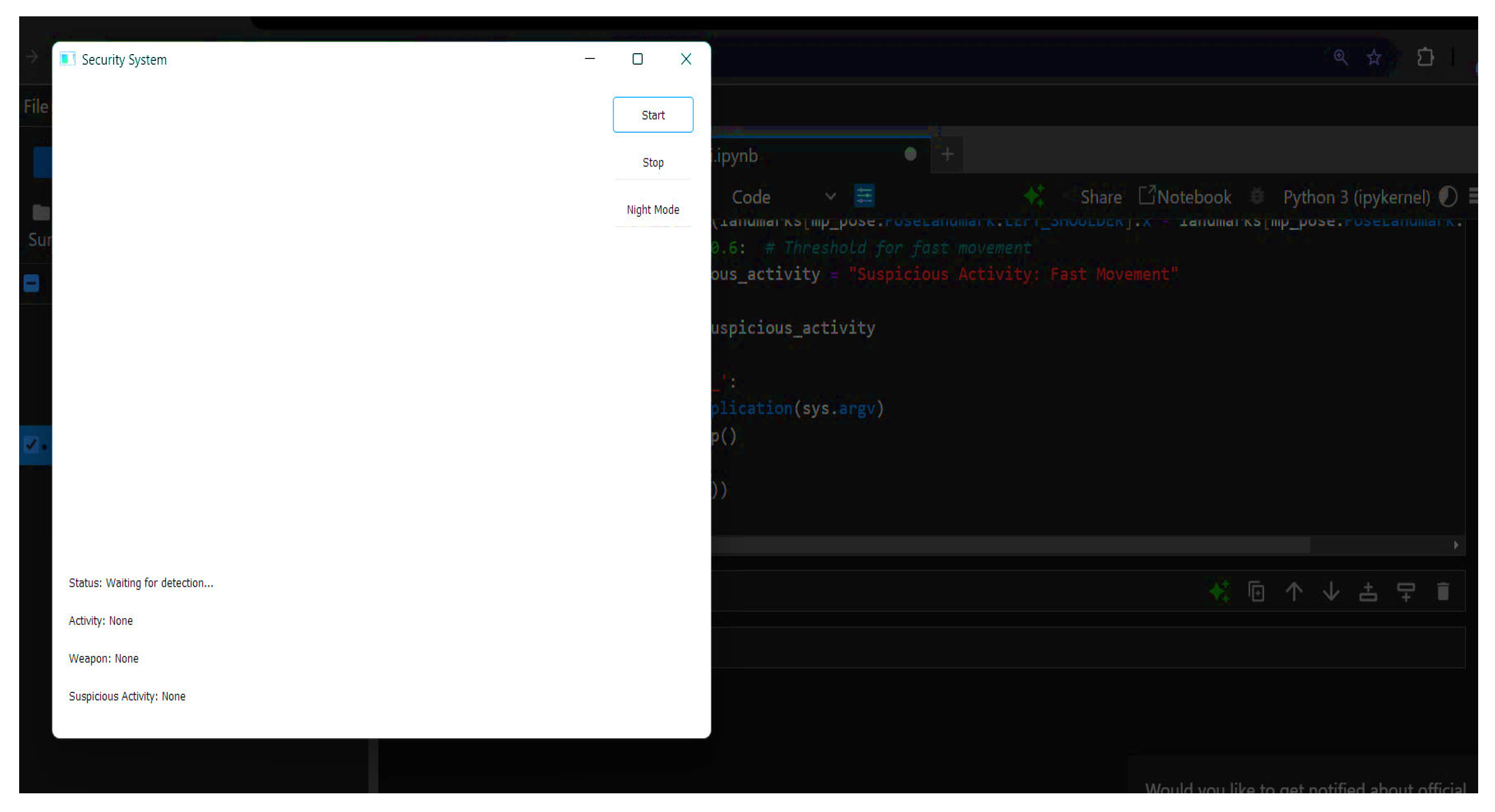Viewport: 1495px width, 812px height.
Task: Click the empty code cell input below
Action: [1088, 647]
